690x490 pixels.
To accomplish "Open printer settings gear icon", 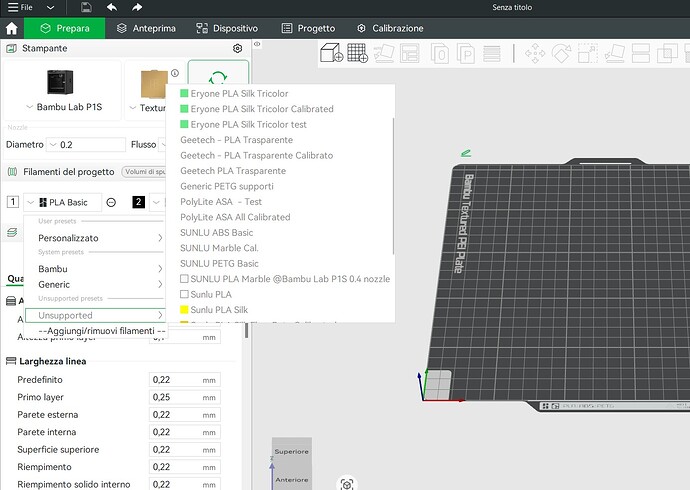I will tap(238, 48).
